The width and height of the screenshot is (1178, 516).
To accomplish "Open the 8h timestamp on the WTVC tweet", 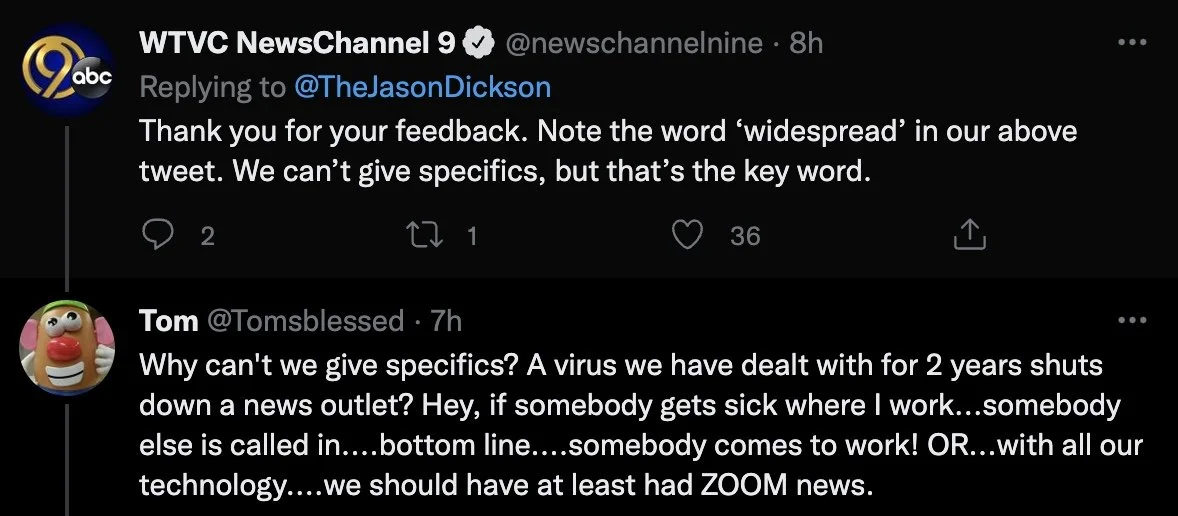I will [x=805, y=44].
